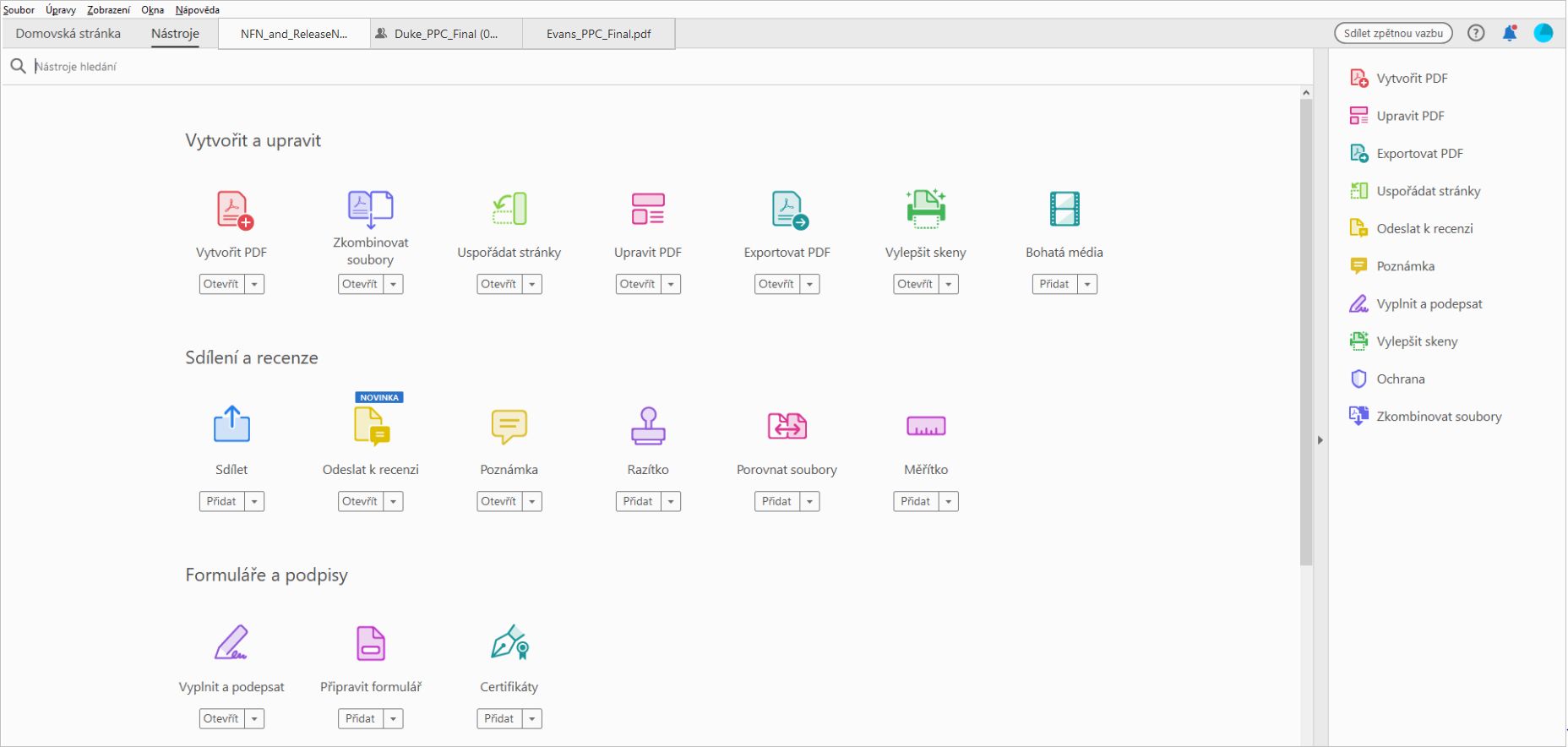1568x747 pixels.
Task: Click Přidat under Připravit formulář
Action: click(360, 719)
